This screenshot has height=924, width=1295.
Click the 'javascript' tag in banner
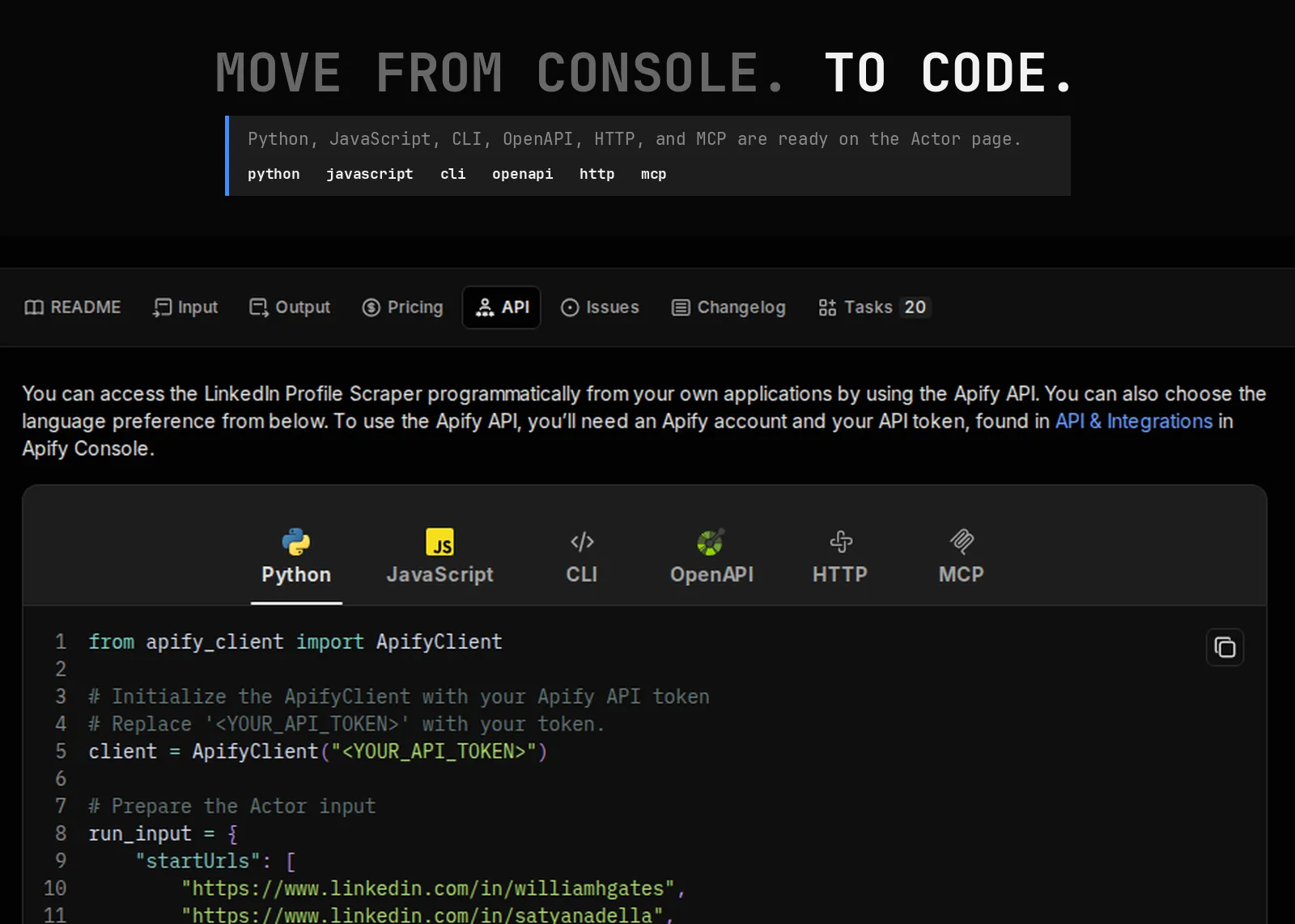tap(370, 174)
